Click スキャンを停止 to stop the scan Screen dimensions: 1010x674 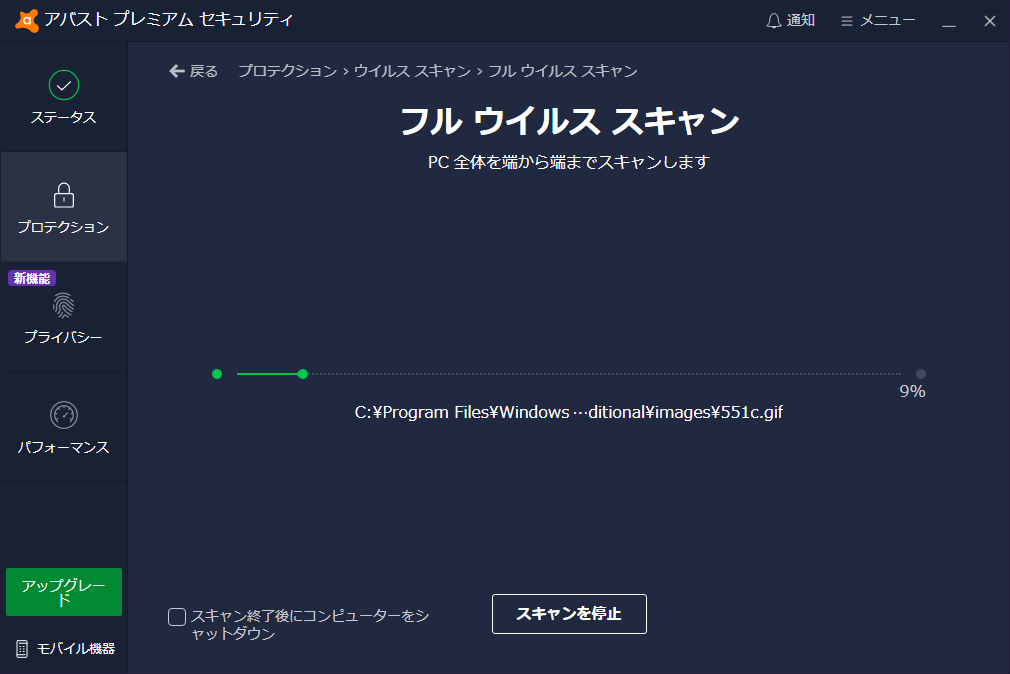569,614
